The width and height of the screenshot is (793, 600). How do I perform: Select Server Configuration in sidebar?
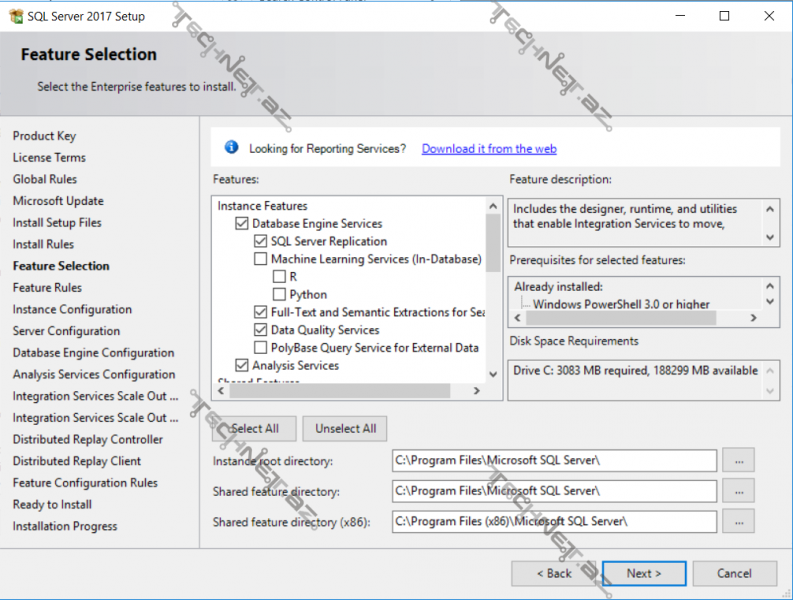click(x=66, y=331)
